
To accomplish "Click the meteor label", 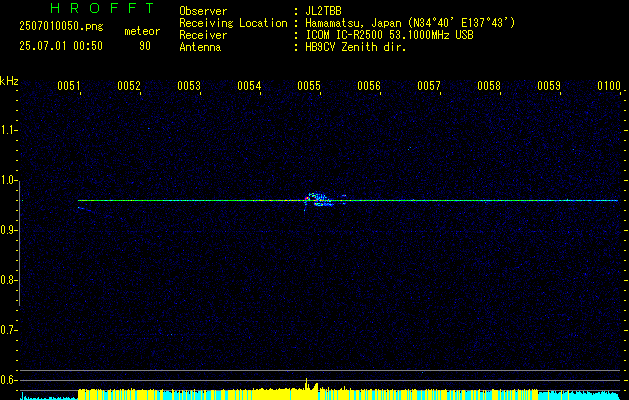I will pyautogui.click(x=142, y=31).
